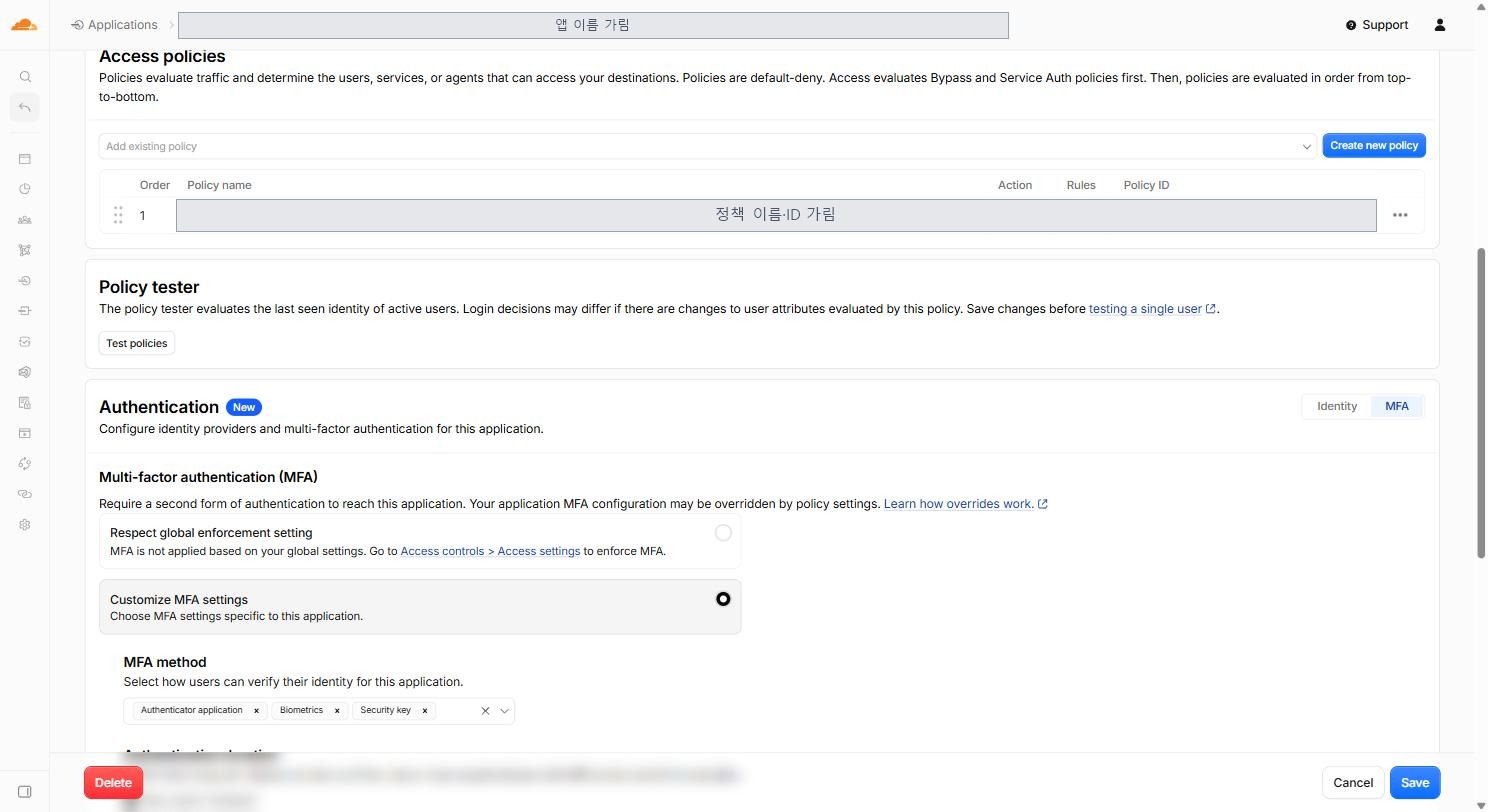
Task: Click the Cloudflare logo
Action: click(x=24, y=25)
